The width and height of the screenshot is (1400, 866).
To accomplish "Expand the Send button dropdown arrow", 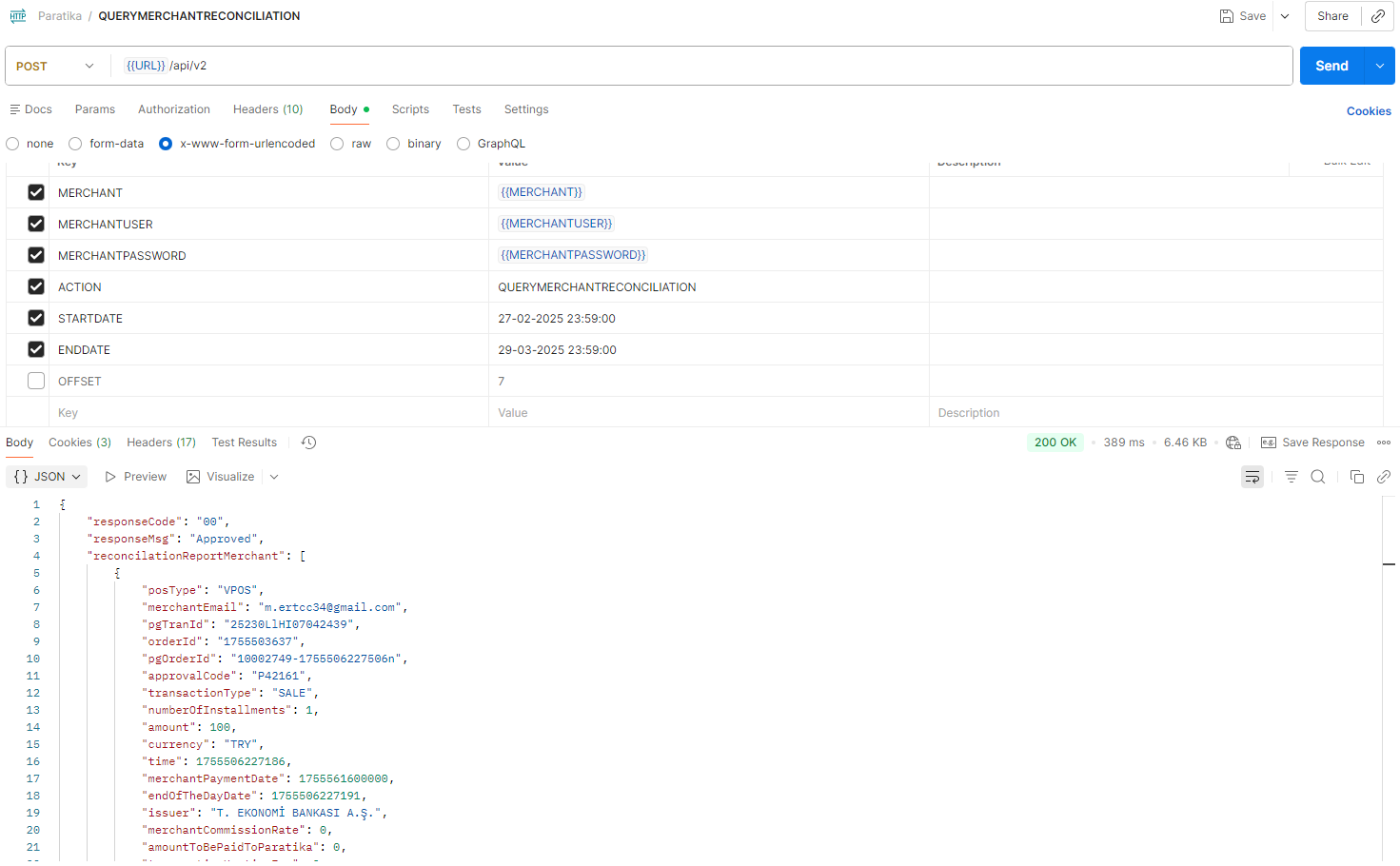I will pos(1380,67).
